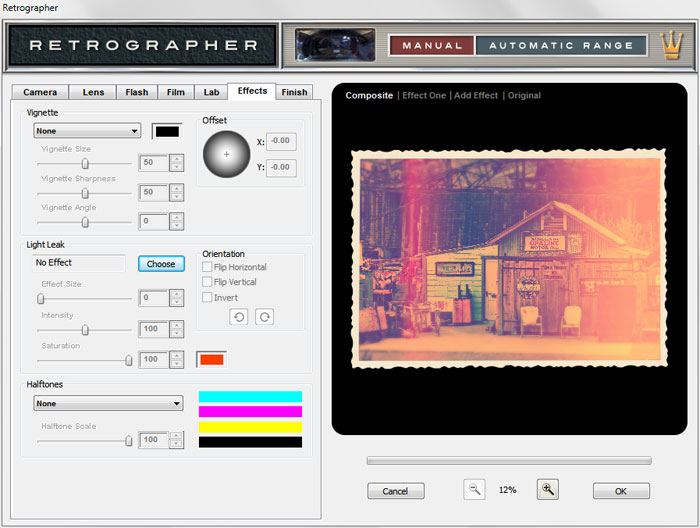Click the black vignette color swatch
Viewport: 700px width, 528px height.
point(167,131)
